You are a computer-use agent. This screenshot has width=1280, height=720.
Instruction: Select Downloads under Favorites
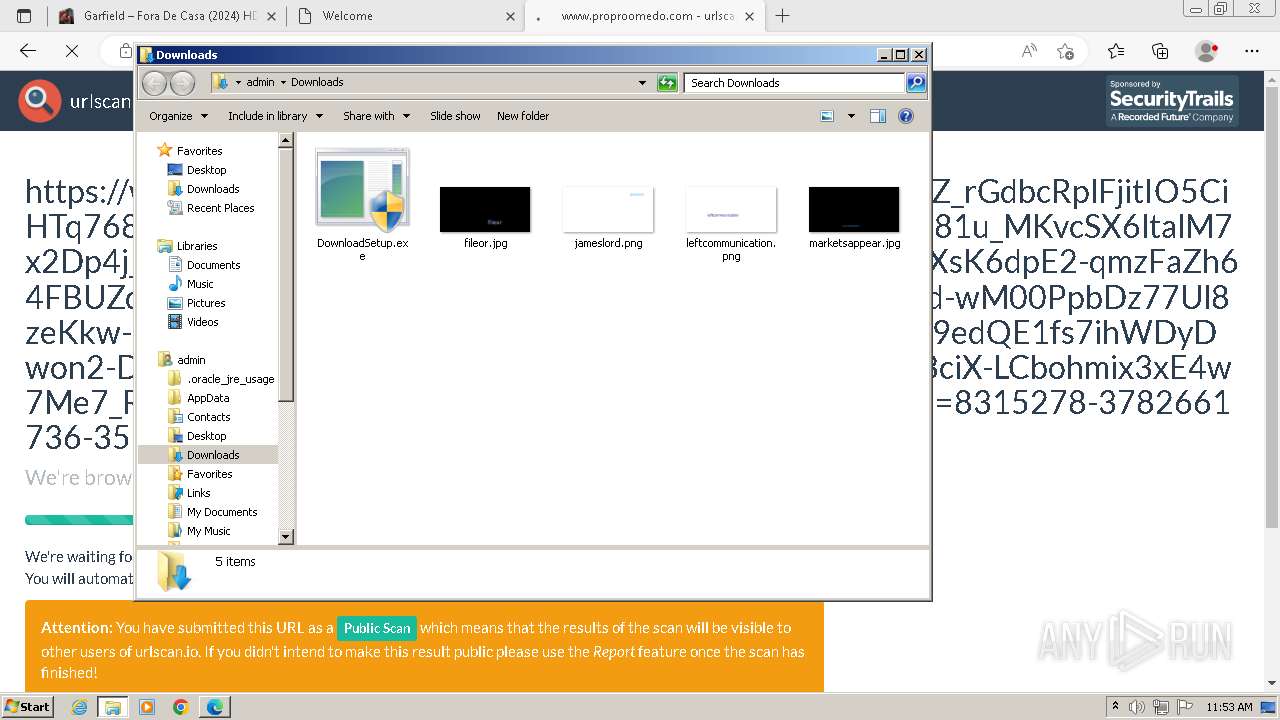point(213,189)
